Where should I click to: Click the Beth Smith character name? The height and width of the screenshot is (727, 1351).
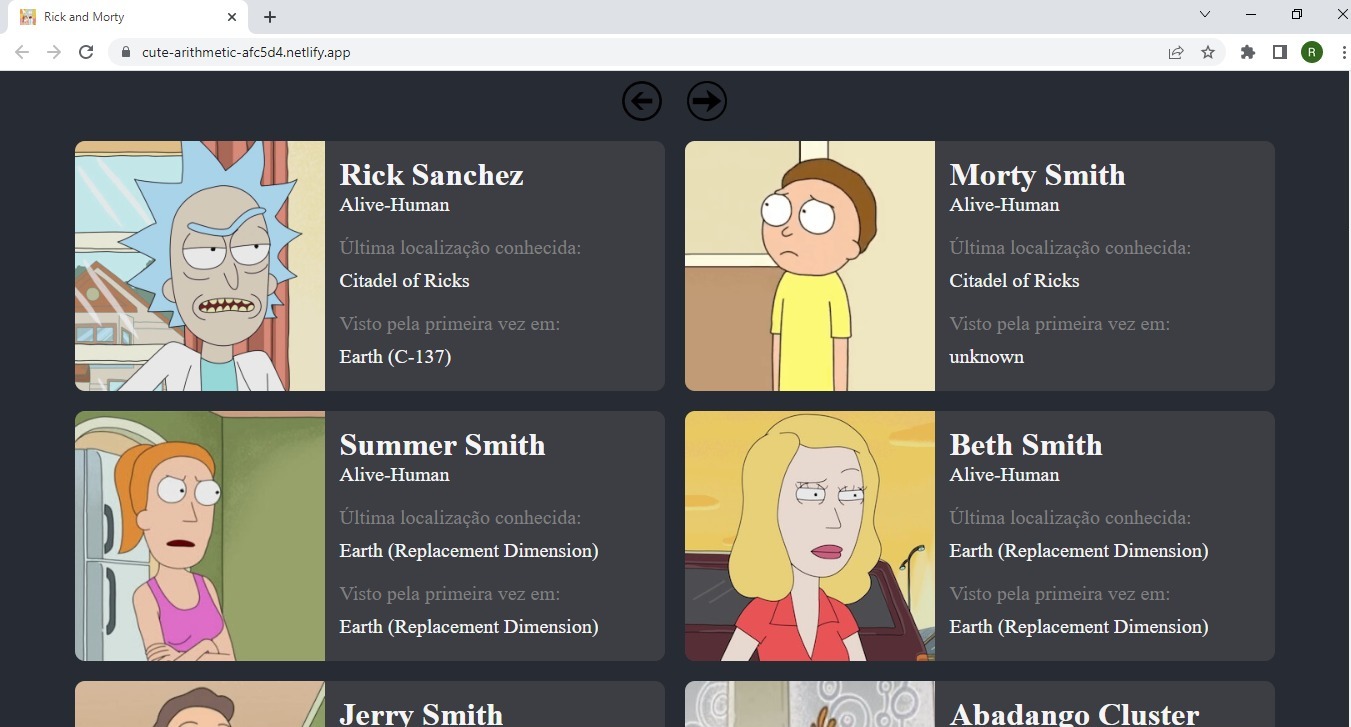[x=1025, y=445]
